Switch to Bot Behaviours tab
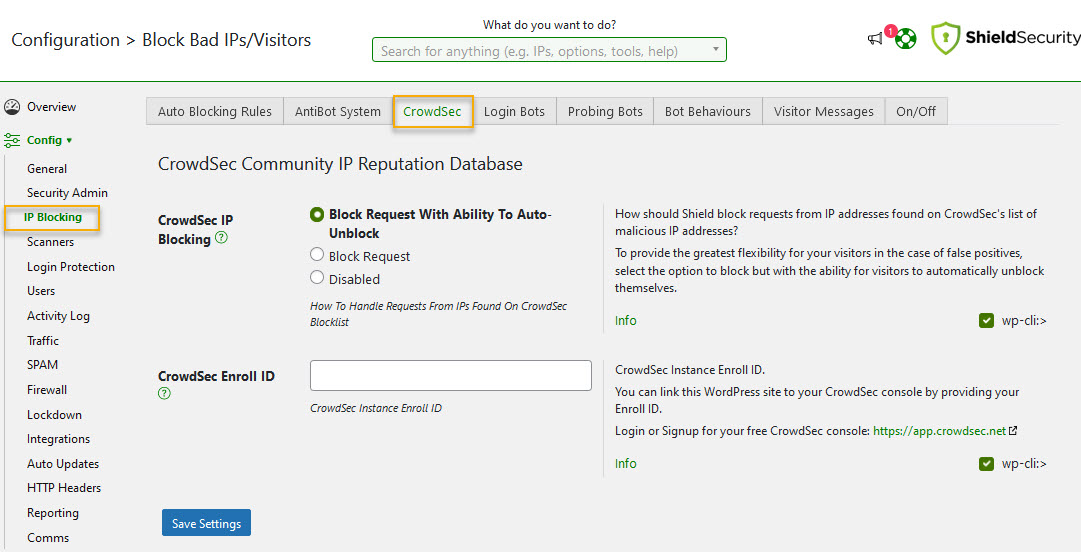Screen dimensions: 1081x552 coord(707,112)
